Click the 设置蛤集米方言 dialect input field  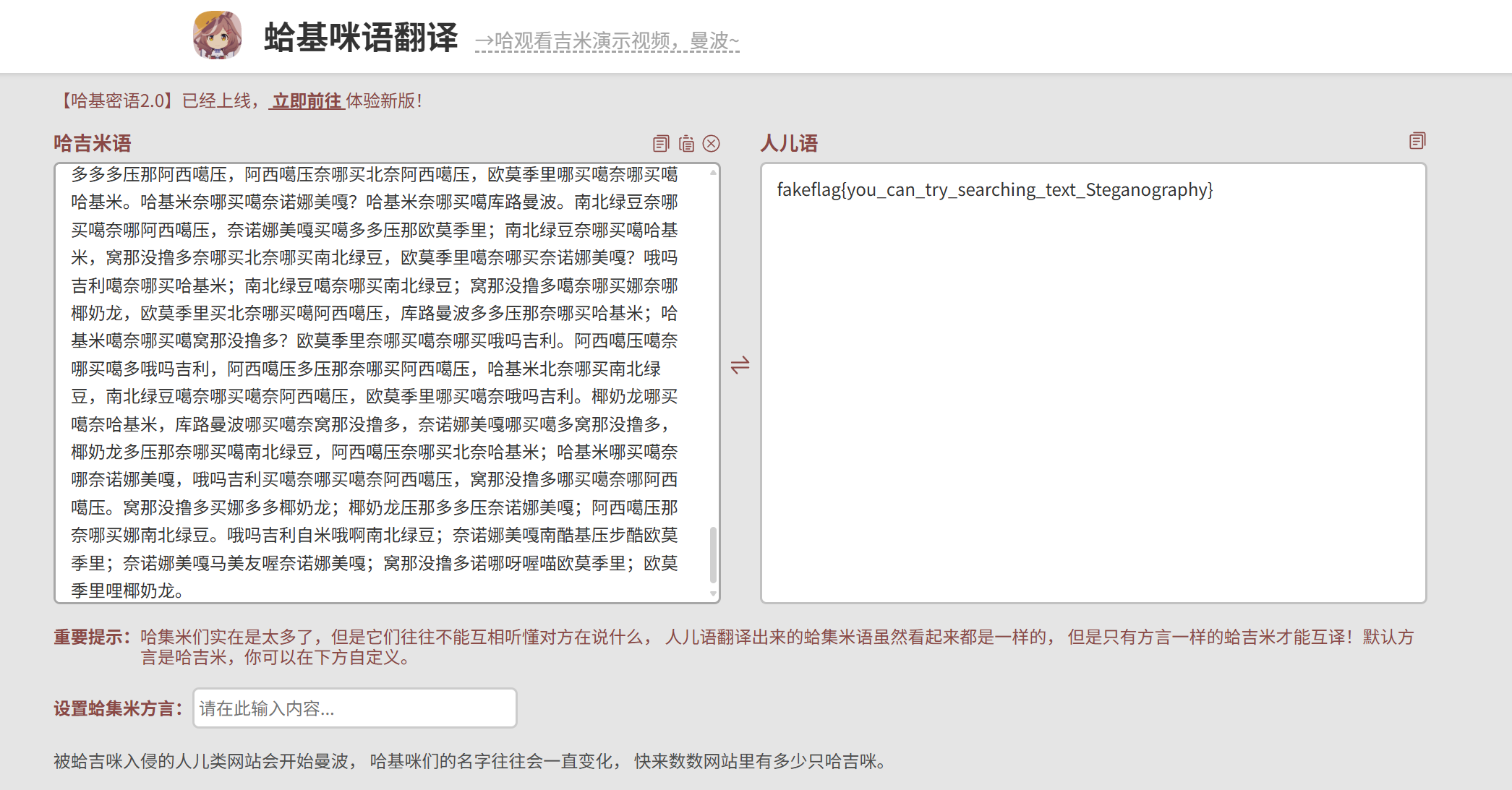(354, 708)
